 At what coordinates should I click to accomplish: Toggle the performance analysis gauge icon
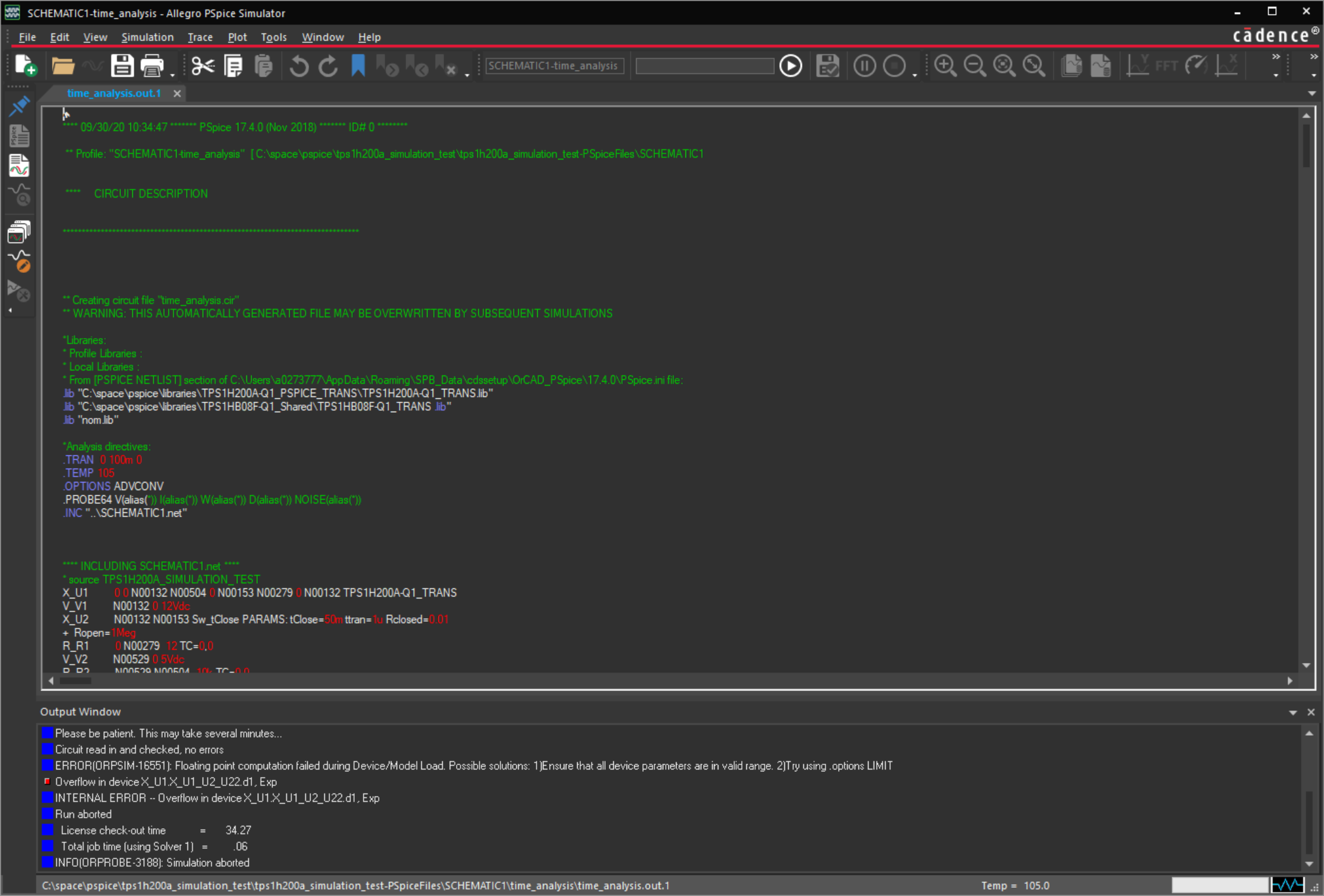pyautogui.click(x=1196, y=65)
